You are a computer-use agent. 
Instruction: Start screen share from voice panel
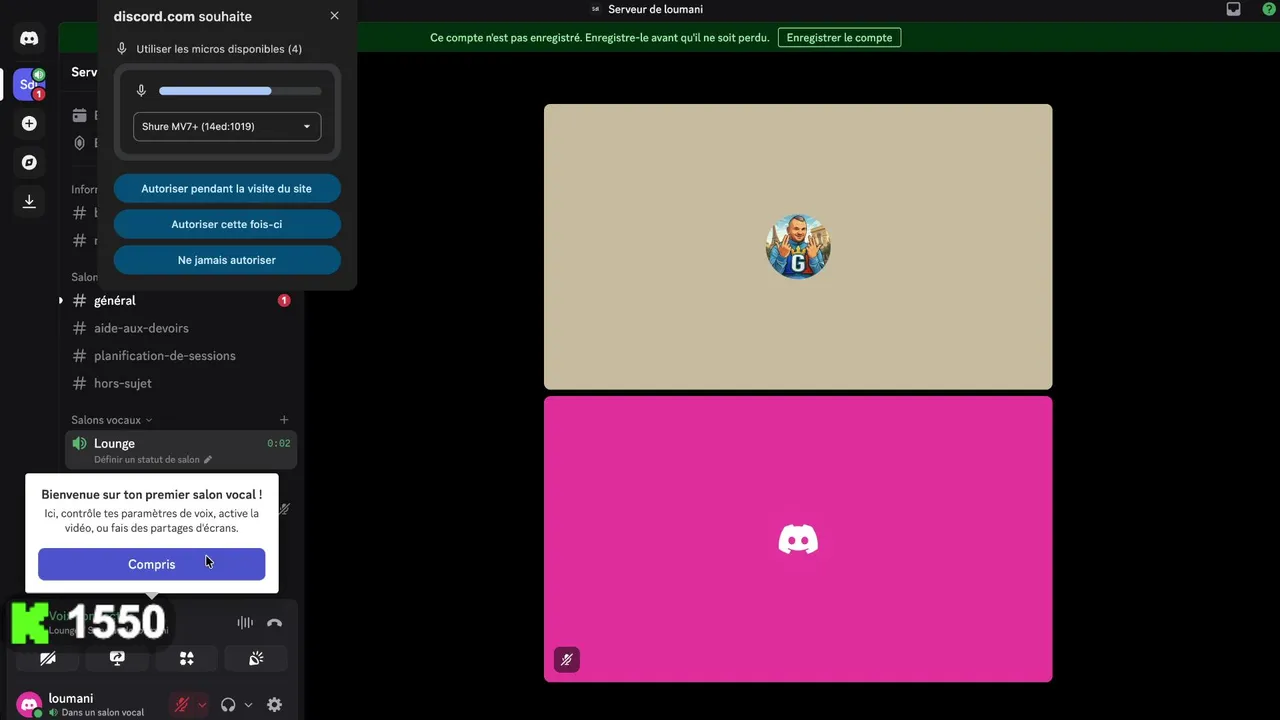pyautogui.click(x=117, y=658)
